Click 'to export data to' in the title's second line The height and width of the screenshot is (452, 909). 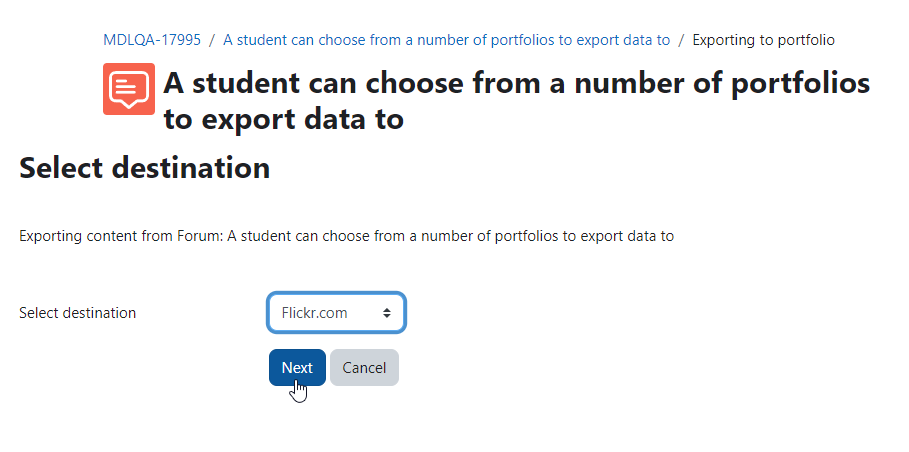tap(283, 119)
